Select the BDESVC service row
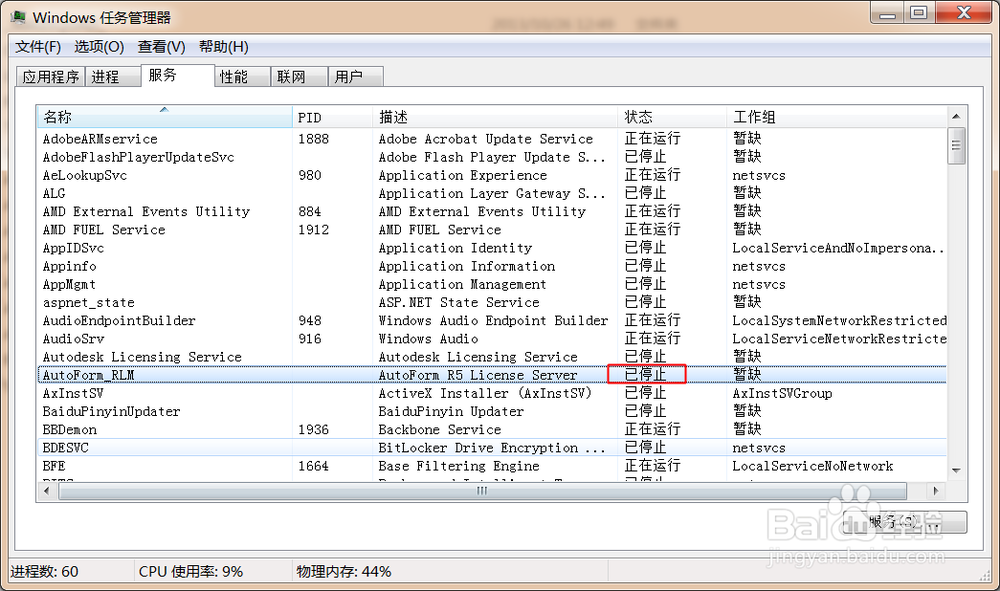Viewport: 1000px width, 591px height. 492,448
